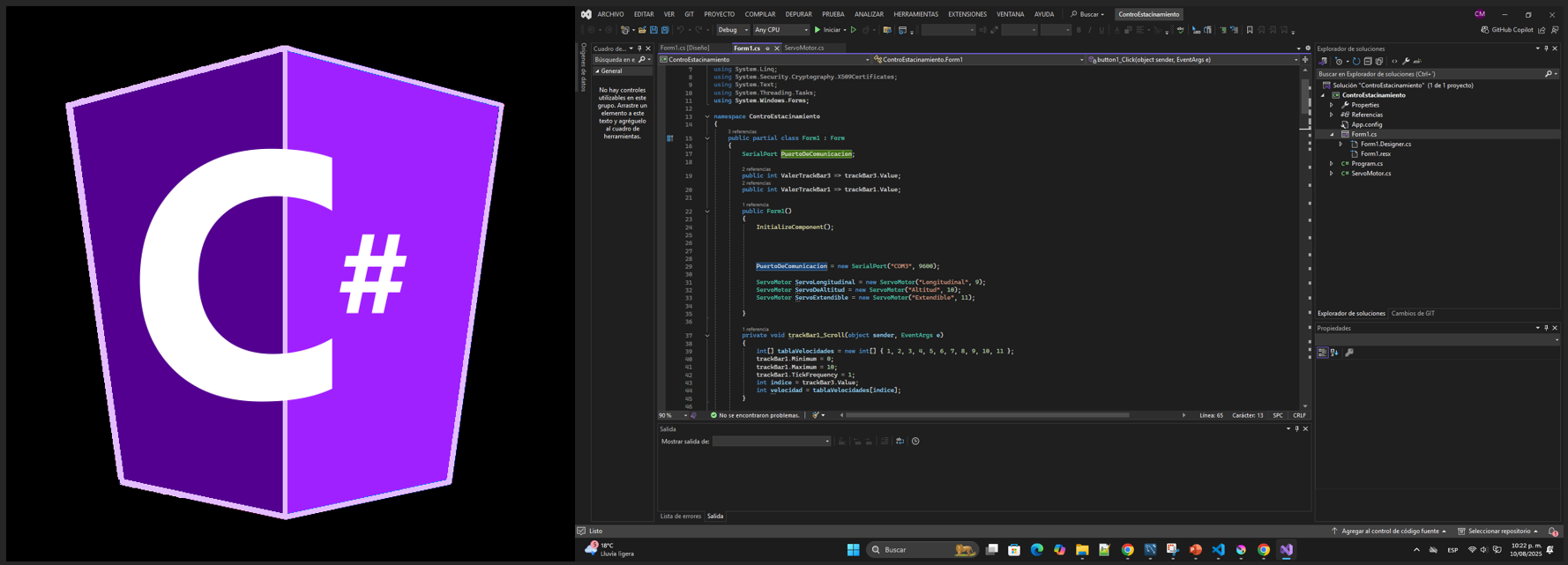Start debugging with the Iniciar button

[829, 30]
